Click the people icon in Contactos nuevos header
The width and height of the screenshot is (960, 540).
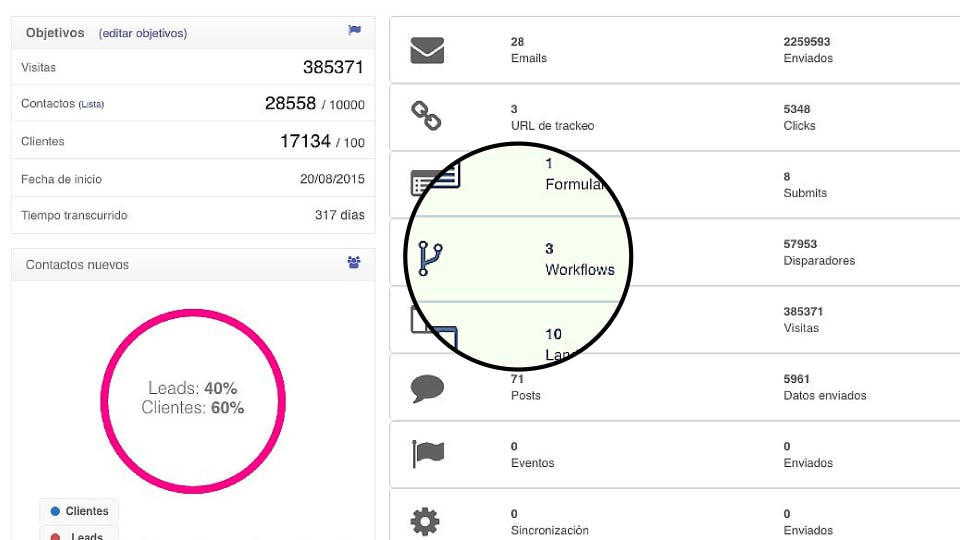point(354,263)
